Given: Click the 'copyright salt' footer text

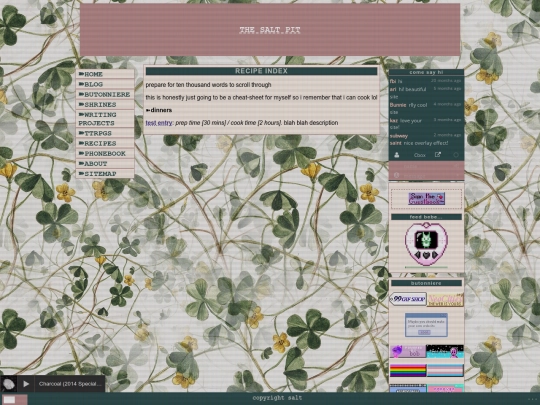Looking at the screenshot, I should pos(277,398).
